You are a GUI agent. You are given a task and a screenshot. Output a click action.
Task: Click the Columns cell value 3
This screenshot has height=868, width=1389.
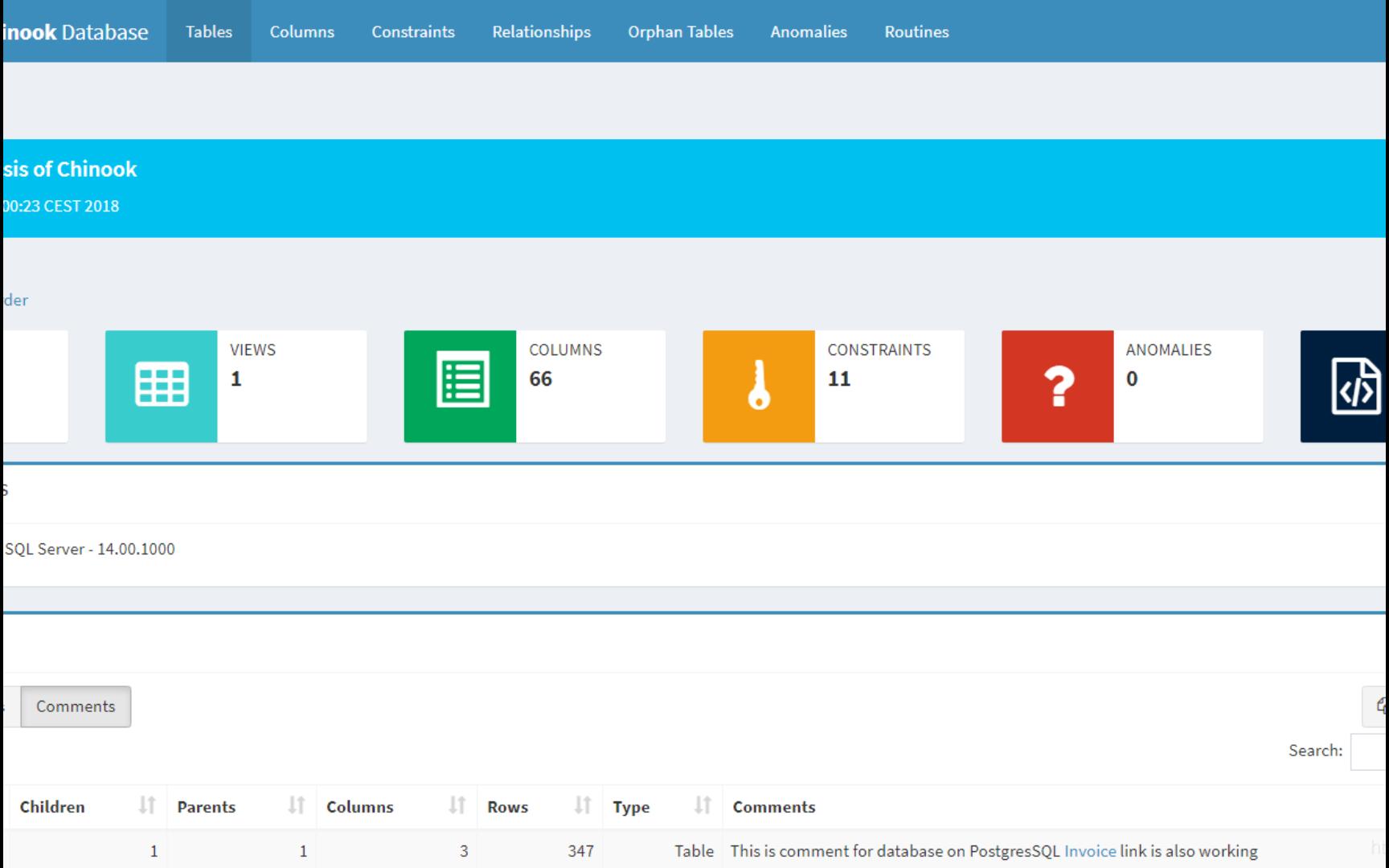[464, 851]
